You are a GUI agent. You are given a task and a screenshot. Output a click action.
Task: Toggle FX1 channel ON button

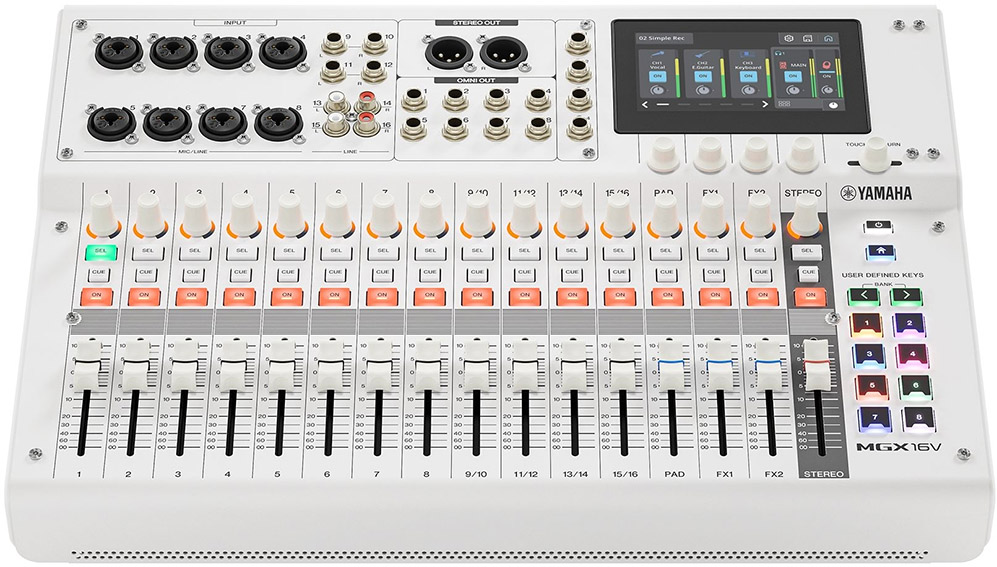715,296
